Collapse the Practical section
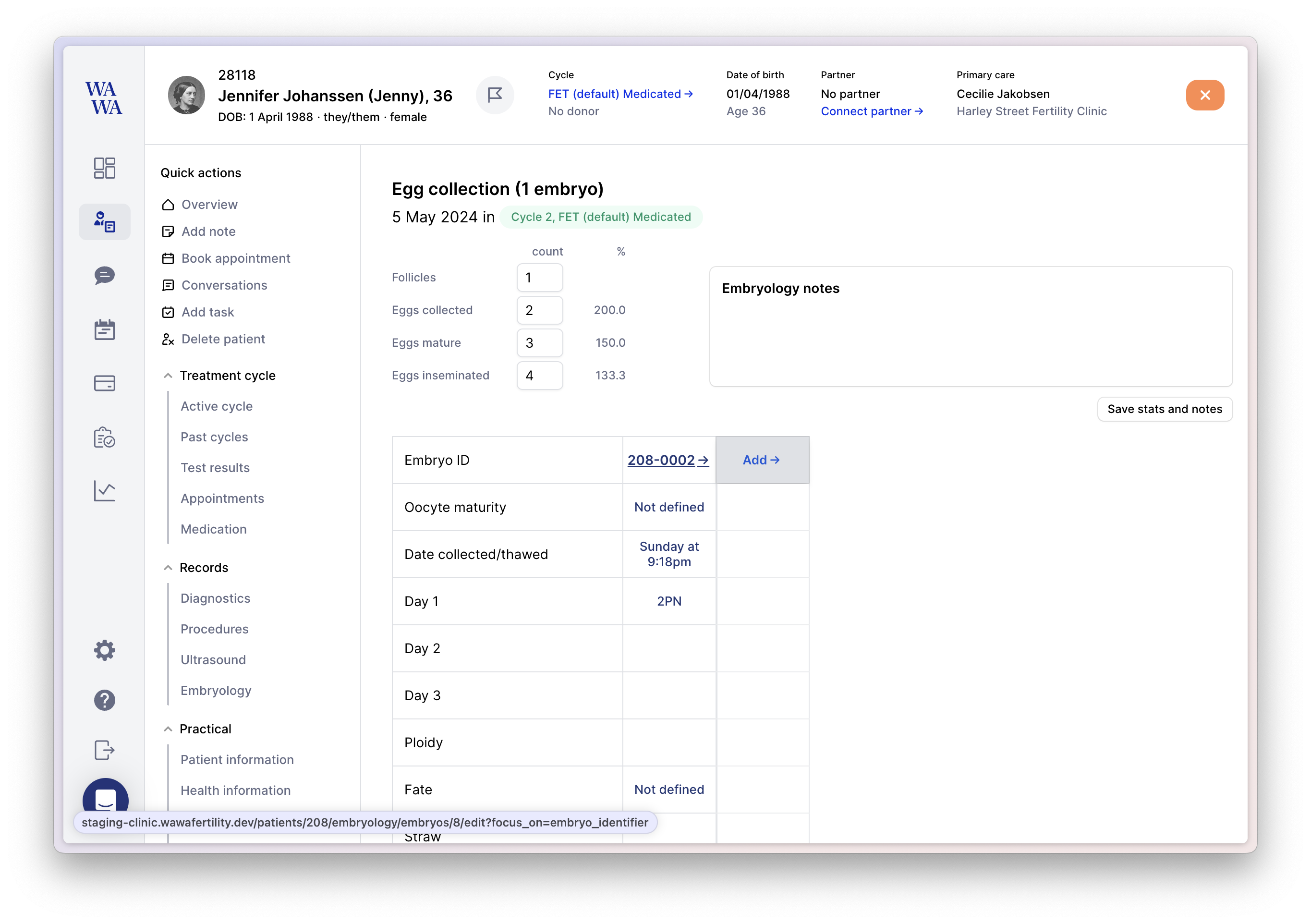 pos(168,729)
